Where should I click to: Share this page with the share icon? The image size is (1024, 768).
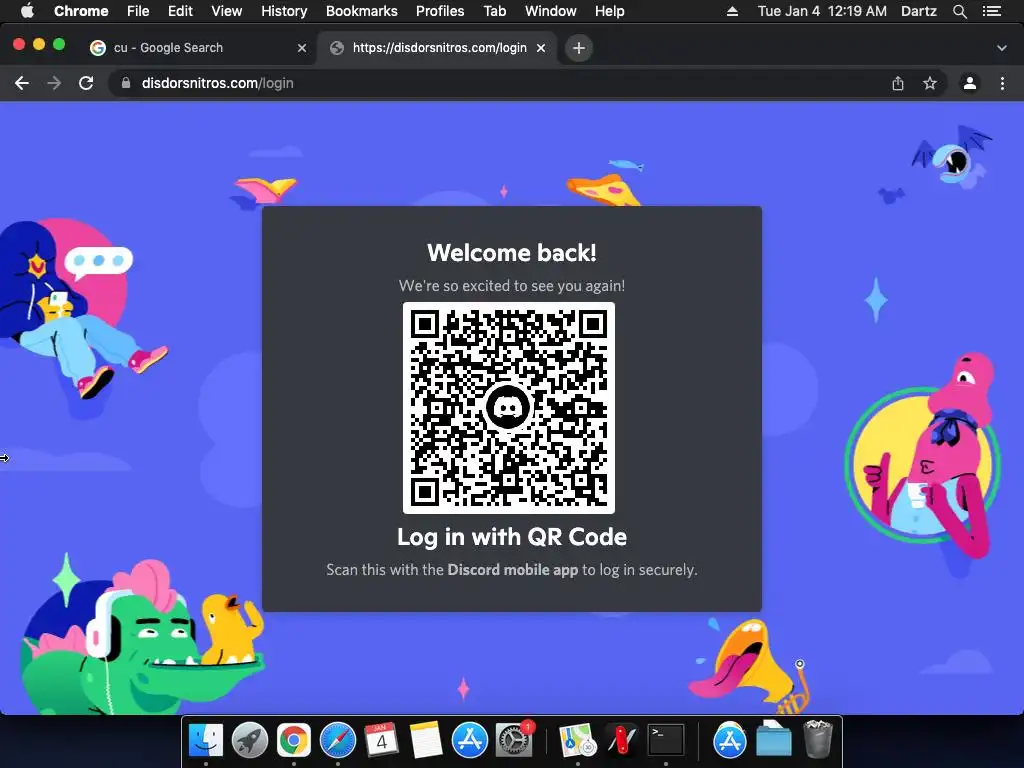pos(898,83)
